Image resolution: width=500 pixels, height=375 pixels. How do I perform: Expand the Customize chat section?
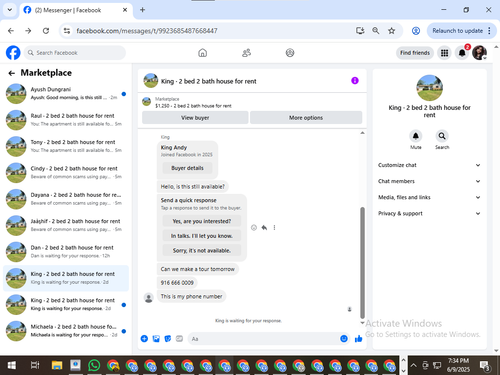429,165
